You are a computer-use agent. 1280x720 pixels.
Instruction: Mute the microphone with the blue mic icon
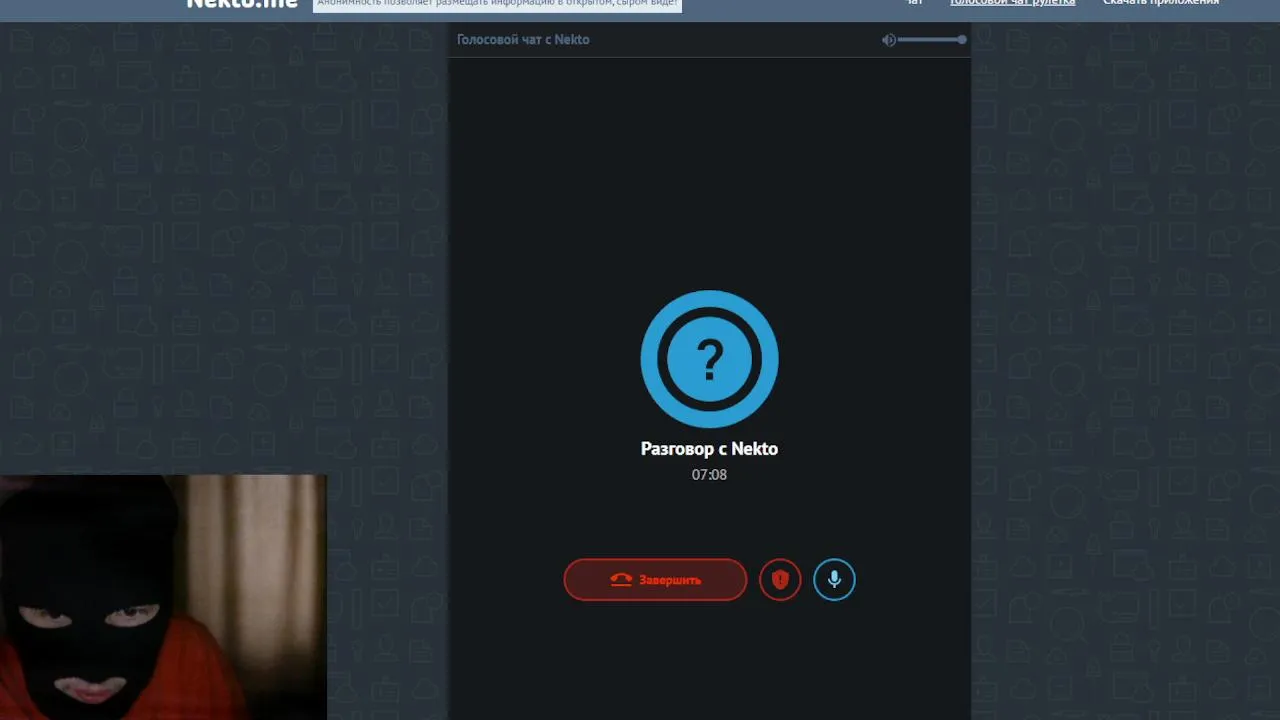[834, 580]
